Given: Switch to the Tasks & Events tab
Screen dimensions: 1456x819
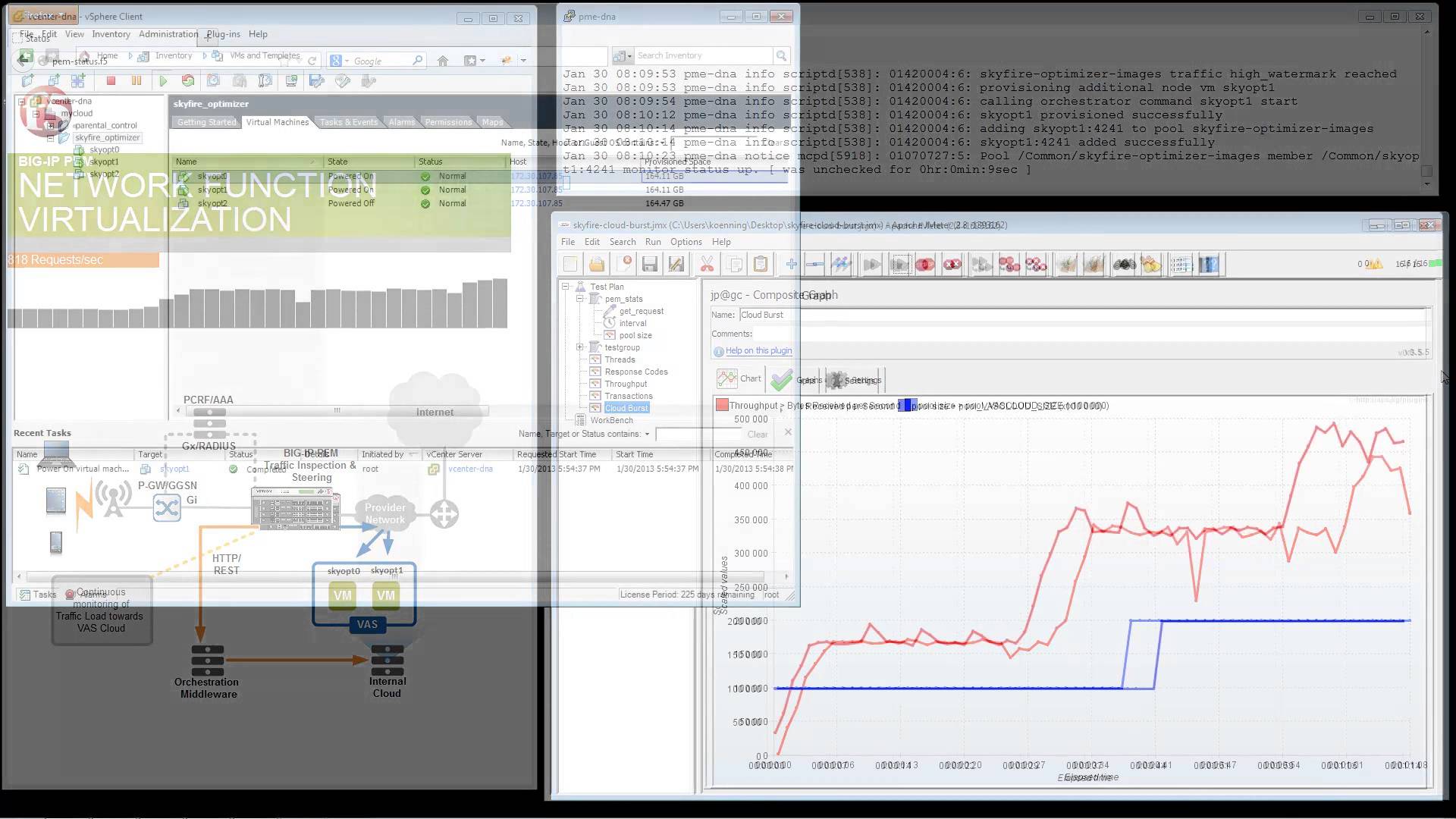Looking at the screenshot, I should tap(348, 122).
